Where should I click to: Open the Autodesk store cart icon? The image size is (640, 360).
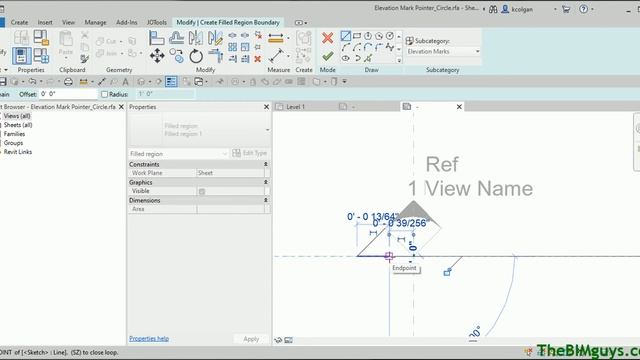click(566, 9)
